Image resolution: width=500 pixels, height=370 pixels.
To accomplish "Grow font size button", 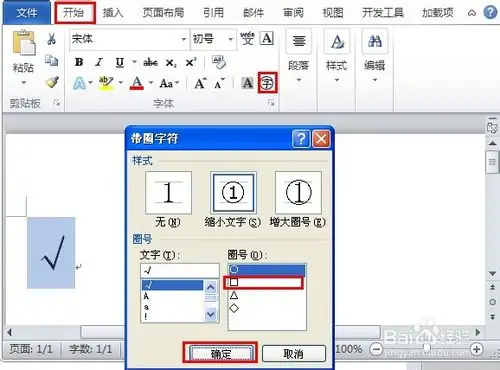I will click(201, 83).
